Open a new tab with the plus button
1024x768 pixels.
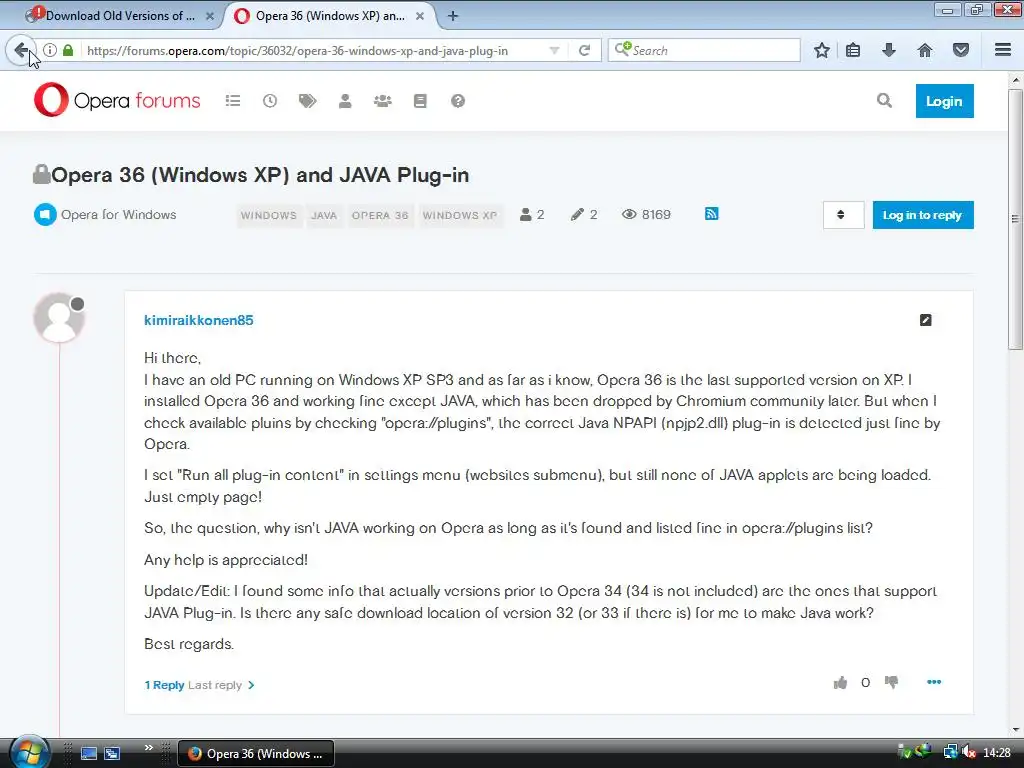453,16
